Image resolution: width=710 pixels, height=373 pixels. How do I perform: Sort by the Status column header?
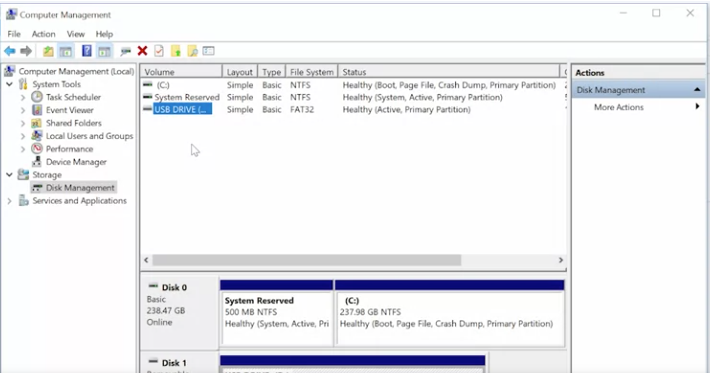click(x=448, y=72)
